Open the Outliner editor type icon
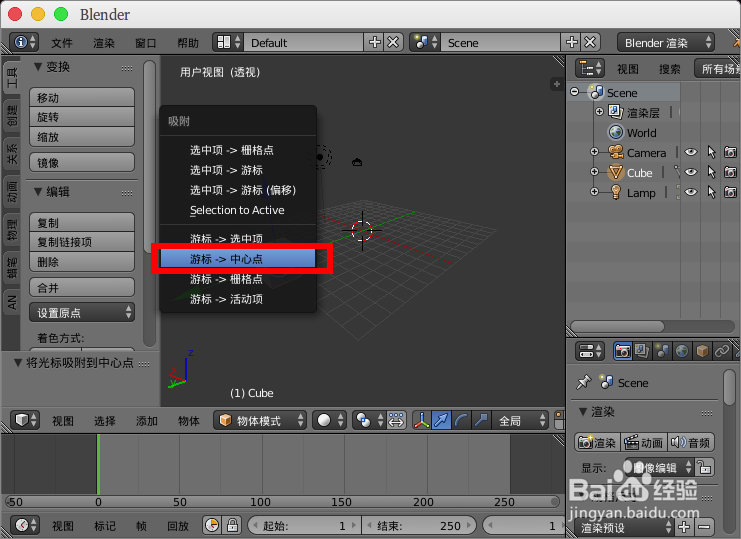The width and height of the screenshot is (741, 539). [590, 68]
